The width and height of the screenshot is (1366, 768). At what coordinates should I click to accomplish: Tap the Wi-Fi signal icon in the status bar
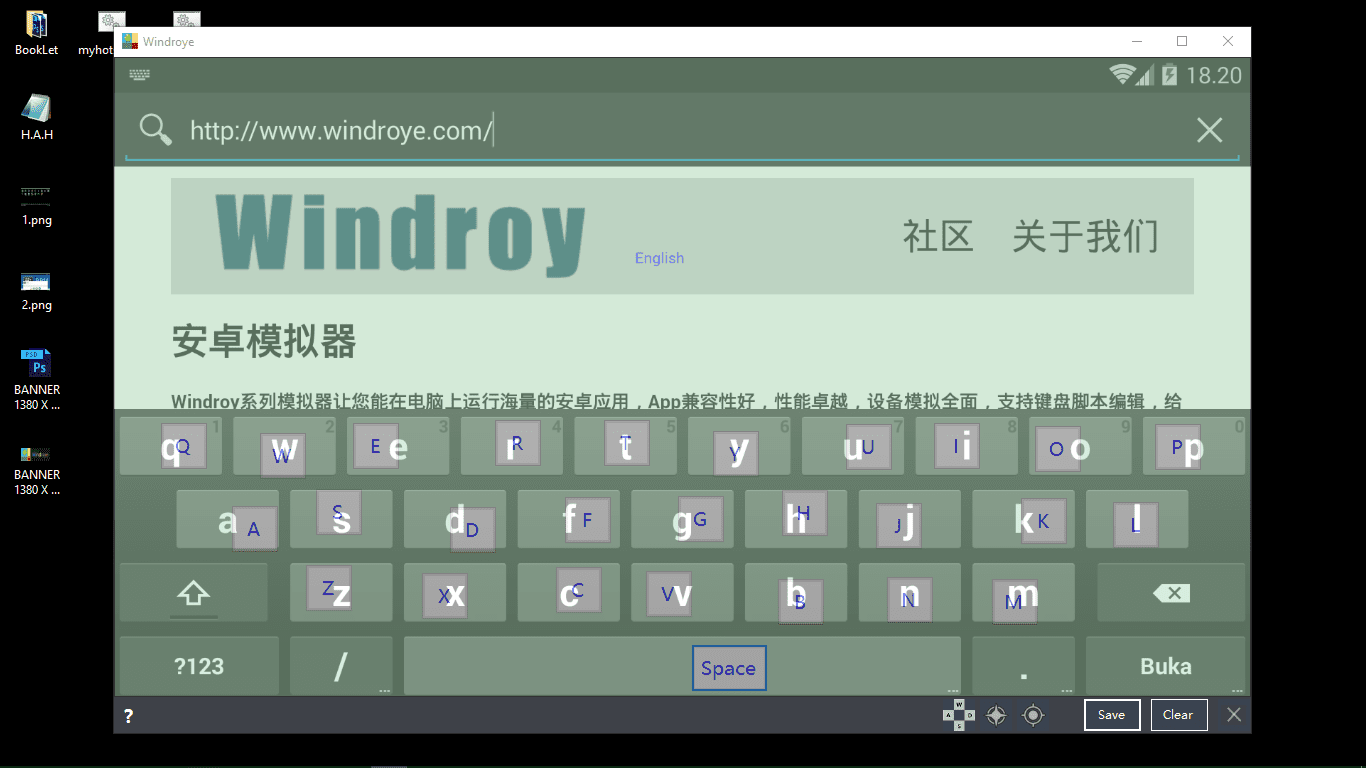click(x=1122, y=74)
